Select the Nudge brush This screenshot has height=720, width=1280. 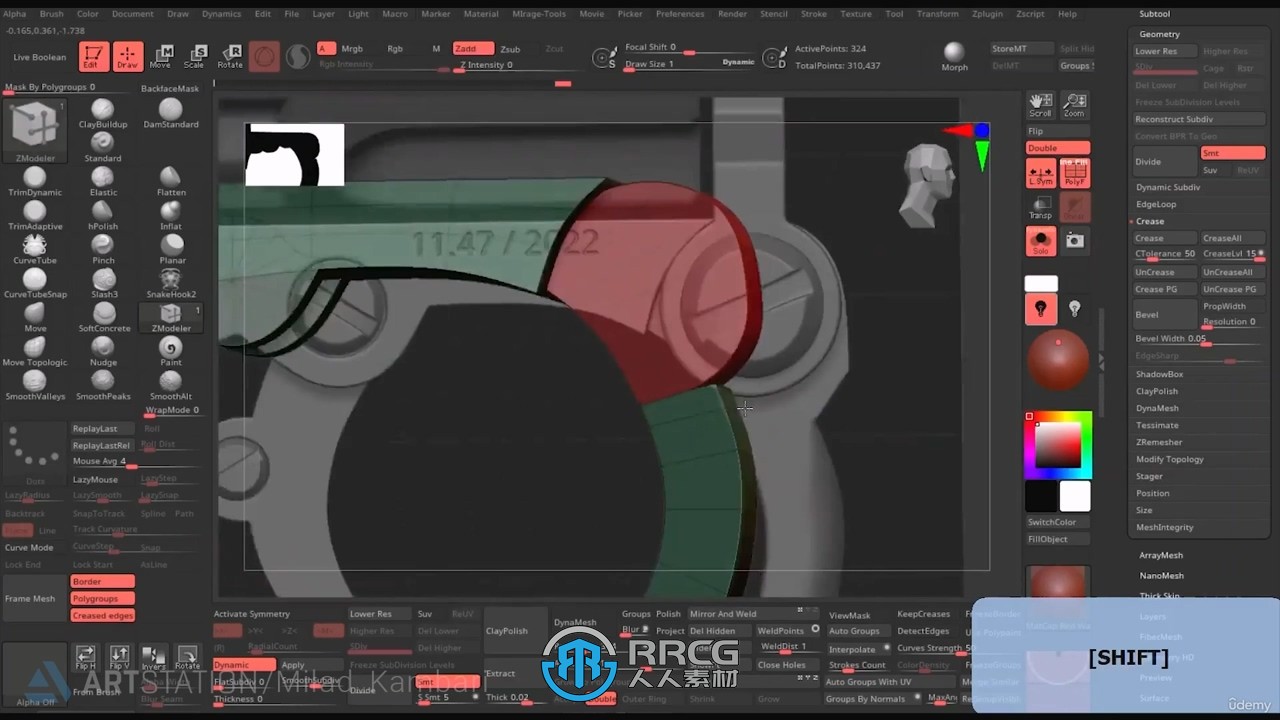103,352
